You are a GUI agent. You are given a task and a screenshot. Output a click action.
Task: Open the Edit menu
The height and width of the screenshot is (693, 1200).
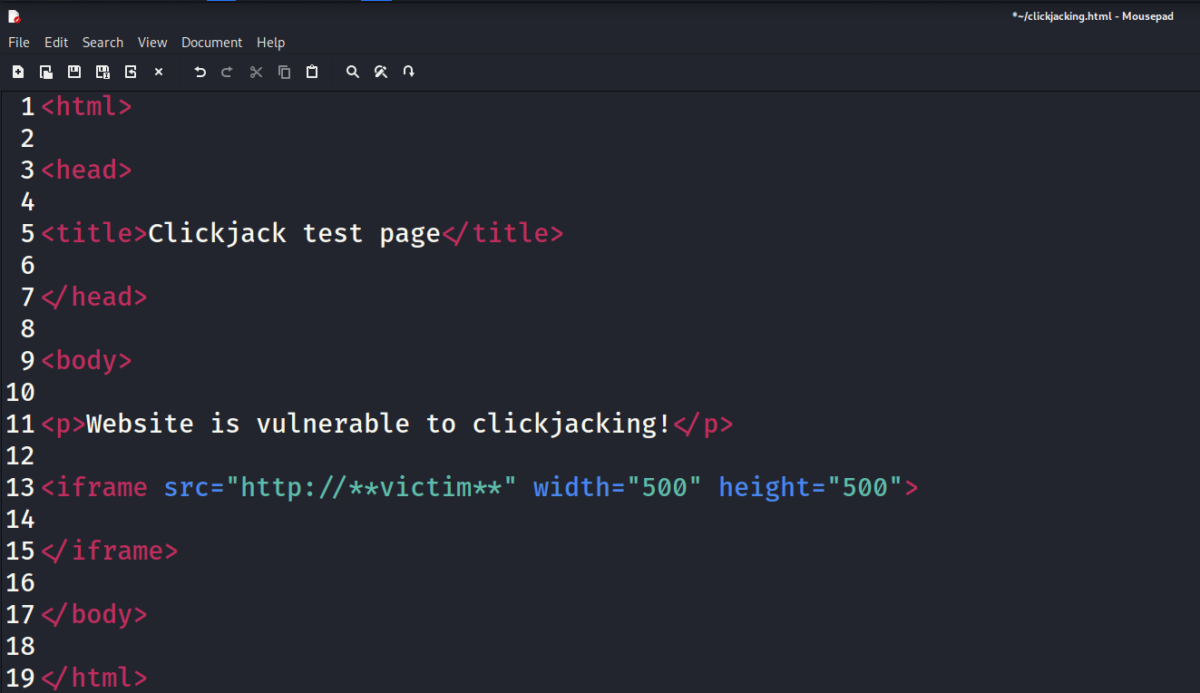(x=55, y=42)
